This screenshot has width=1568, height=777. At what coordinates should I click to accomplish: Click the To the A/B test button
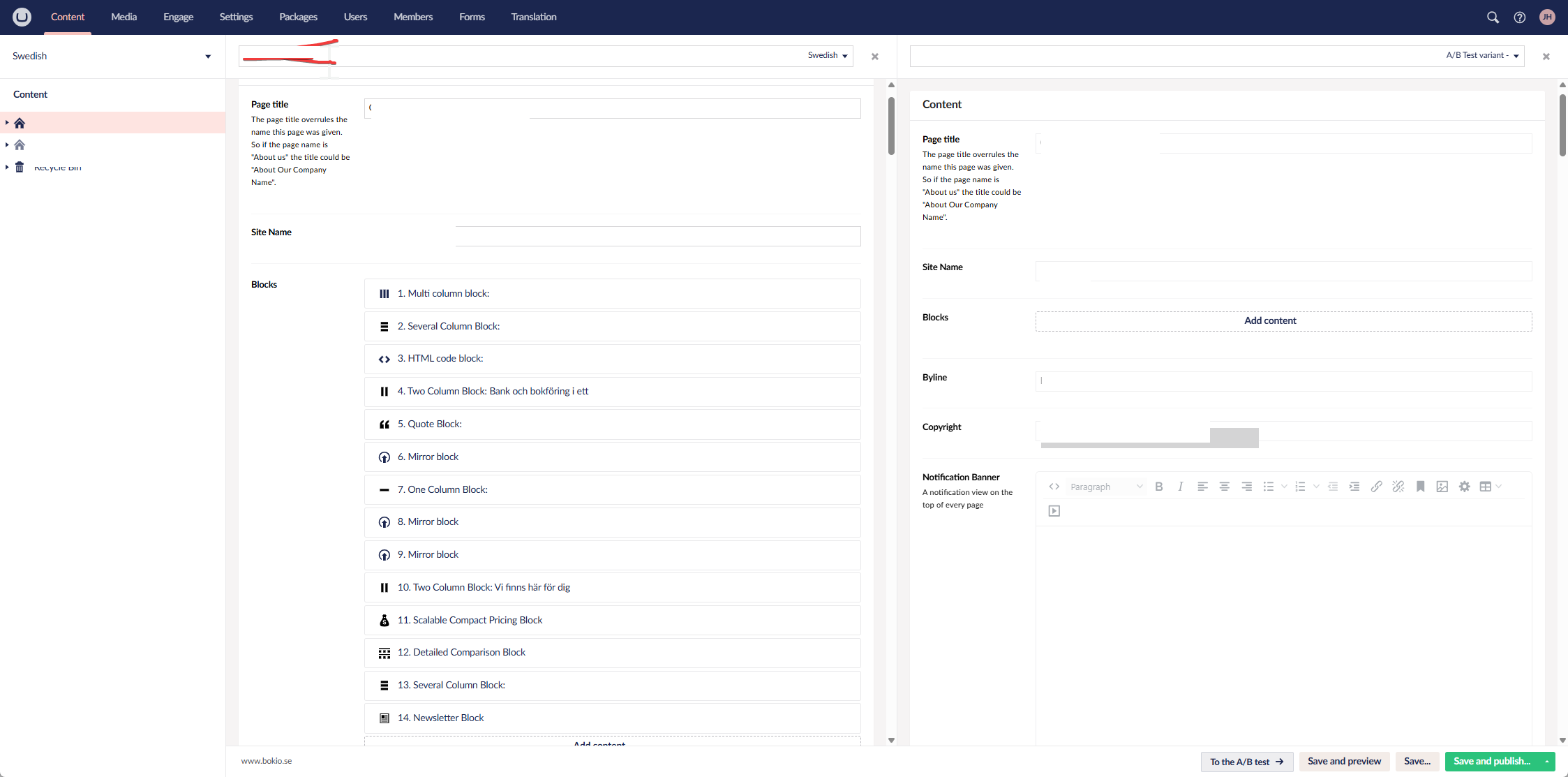[1246, 762]
